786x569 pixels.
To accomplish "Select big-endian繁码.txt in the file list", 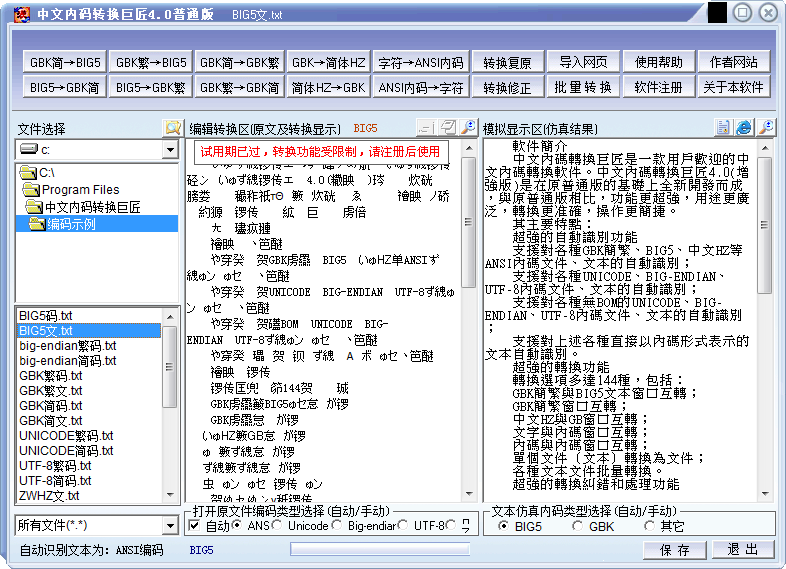I will 90,345.
